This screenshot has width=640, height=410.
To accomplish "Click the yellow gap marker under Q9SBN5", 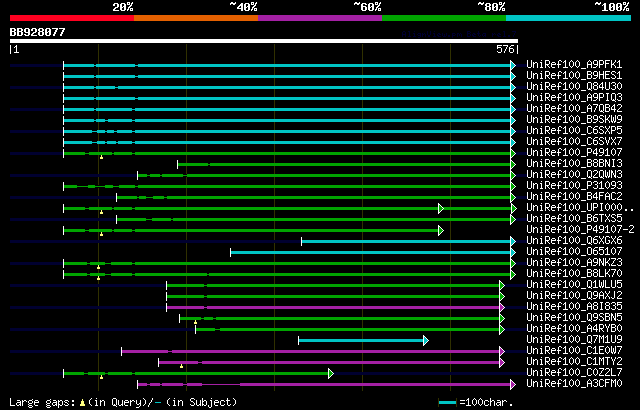I will [x=196, y=322].
